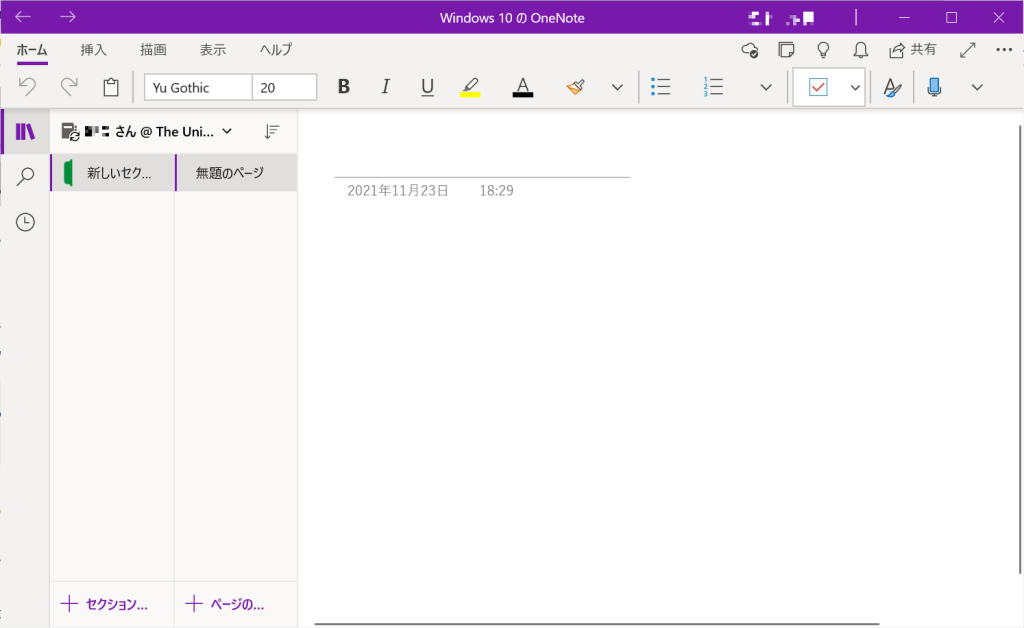This screenshot has height=628, width=1024.
Task: Apply yellow text highlight color
Action: pos(470,87)
